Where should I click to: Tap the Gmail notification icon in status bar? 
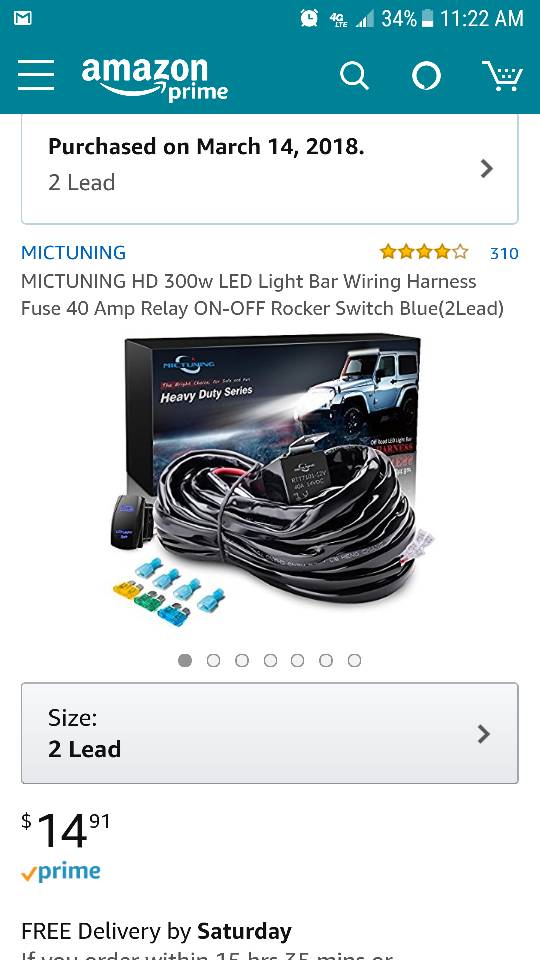[x=23, y=18]
